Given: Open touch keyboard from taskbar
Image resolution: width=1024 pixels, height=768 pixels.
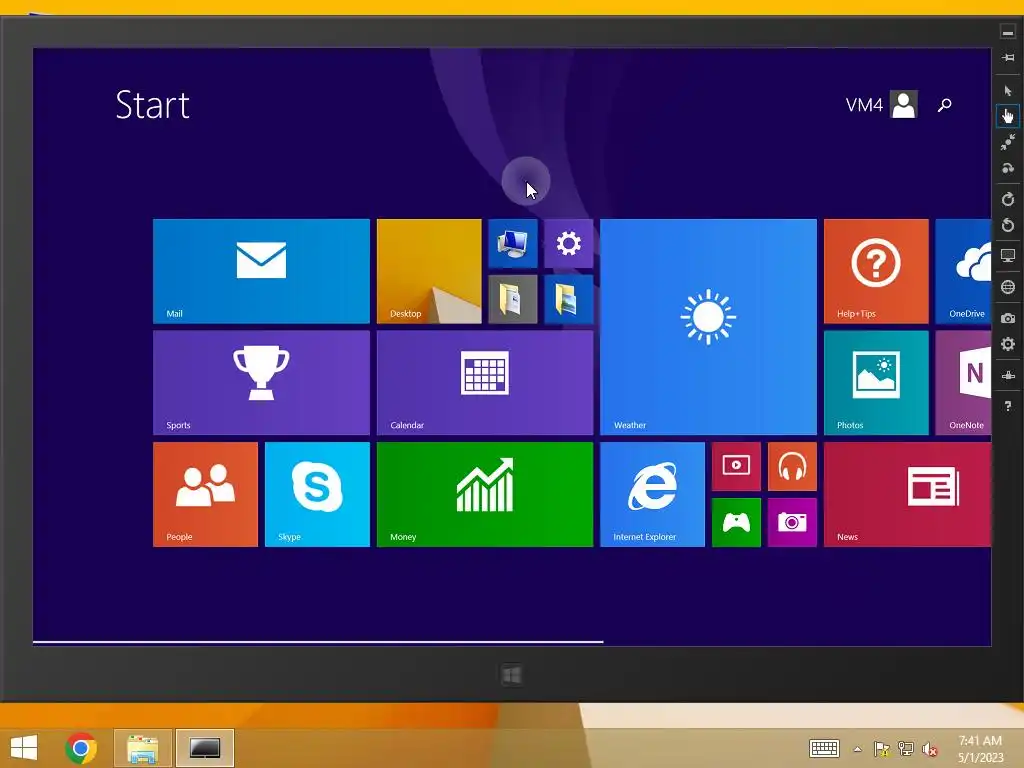Looking at the screenshot, I should (x=824, y=748).
